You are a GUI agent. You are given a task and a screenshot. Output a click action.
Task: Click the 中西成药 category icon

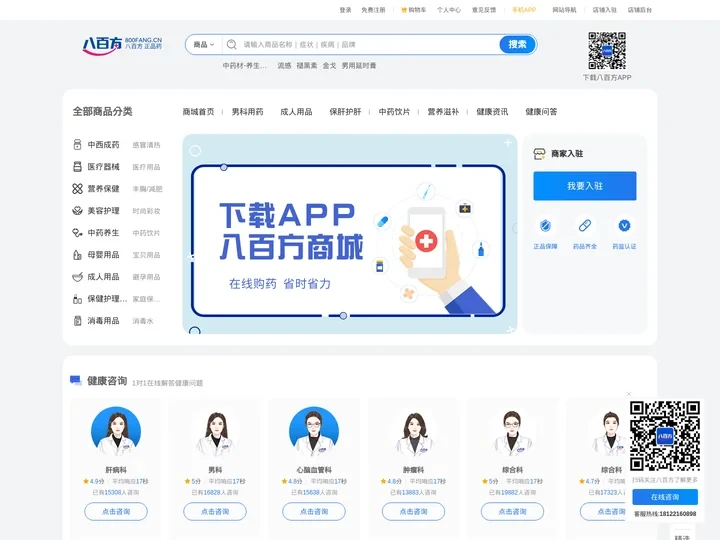point(77,145)
